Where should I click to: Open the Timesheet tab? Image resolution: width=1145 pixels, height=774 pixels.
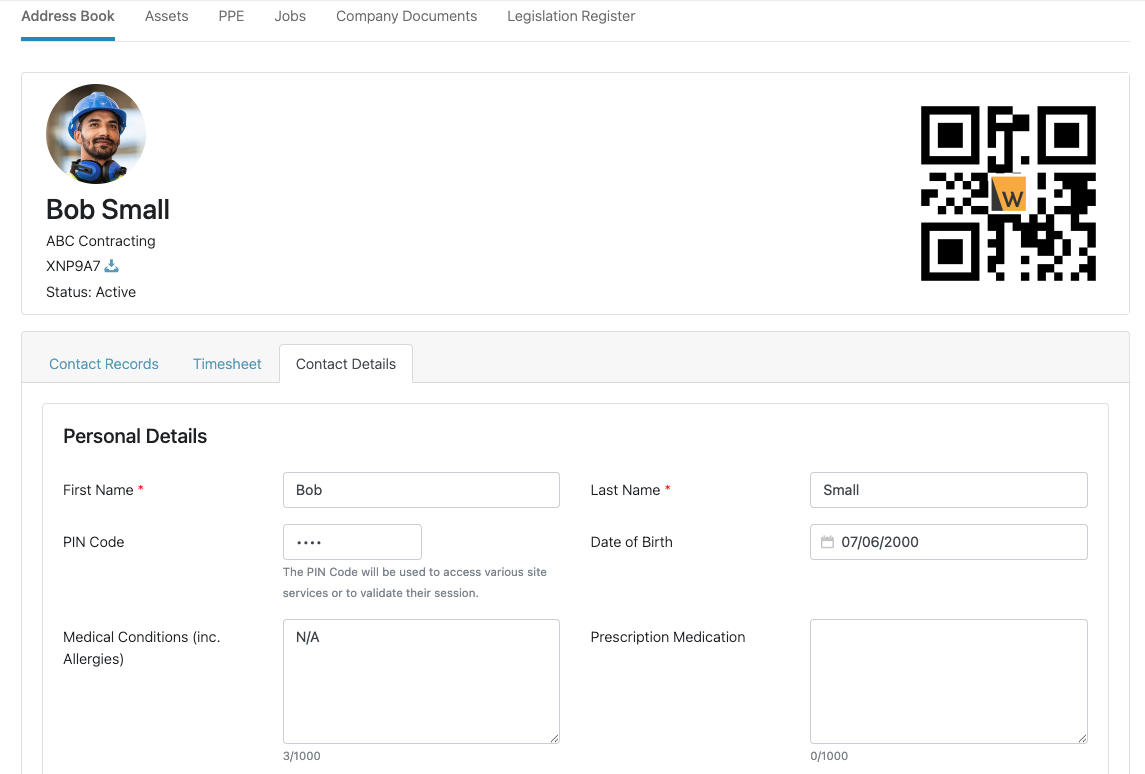pyautogui.click(x=227, y=364)
